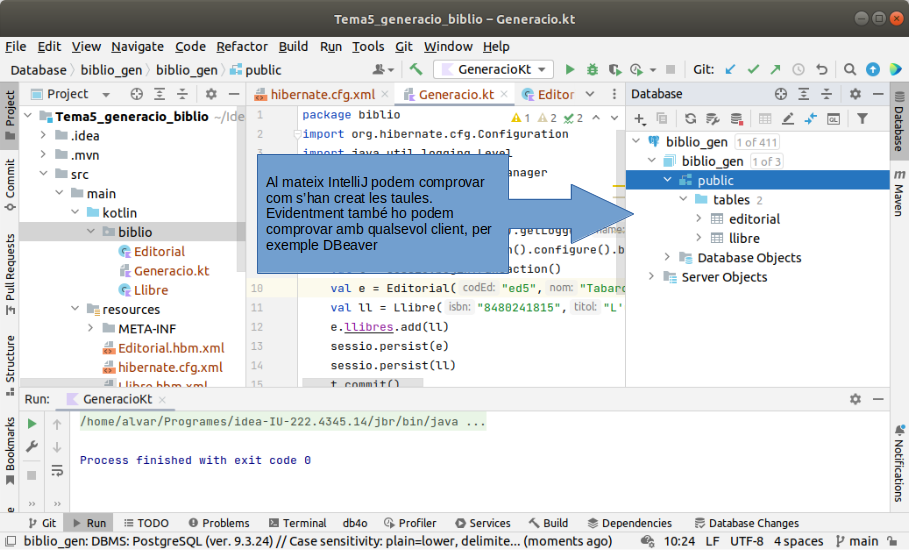Viewport: 909px width, 550px height.
Task: Add new data source with plus icon
Action: [639, 119]
